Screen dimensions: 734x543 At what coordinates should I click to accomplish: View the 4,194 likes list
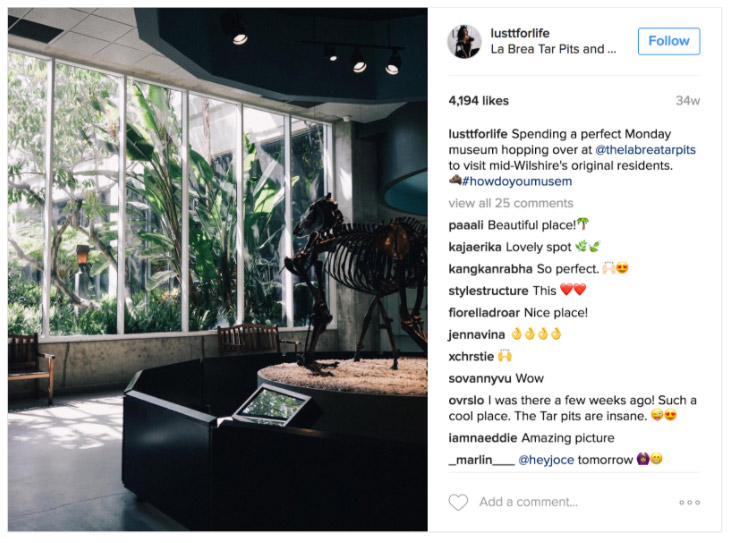point(478,101)
